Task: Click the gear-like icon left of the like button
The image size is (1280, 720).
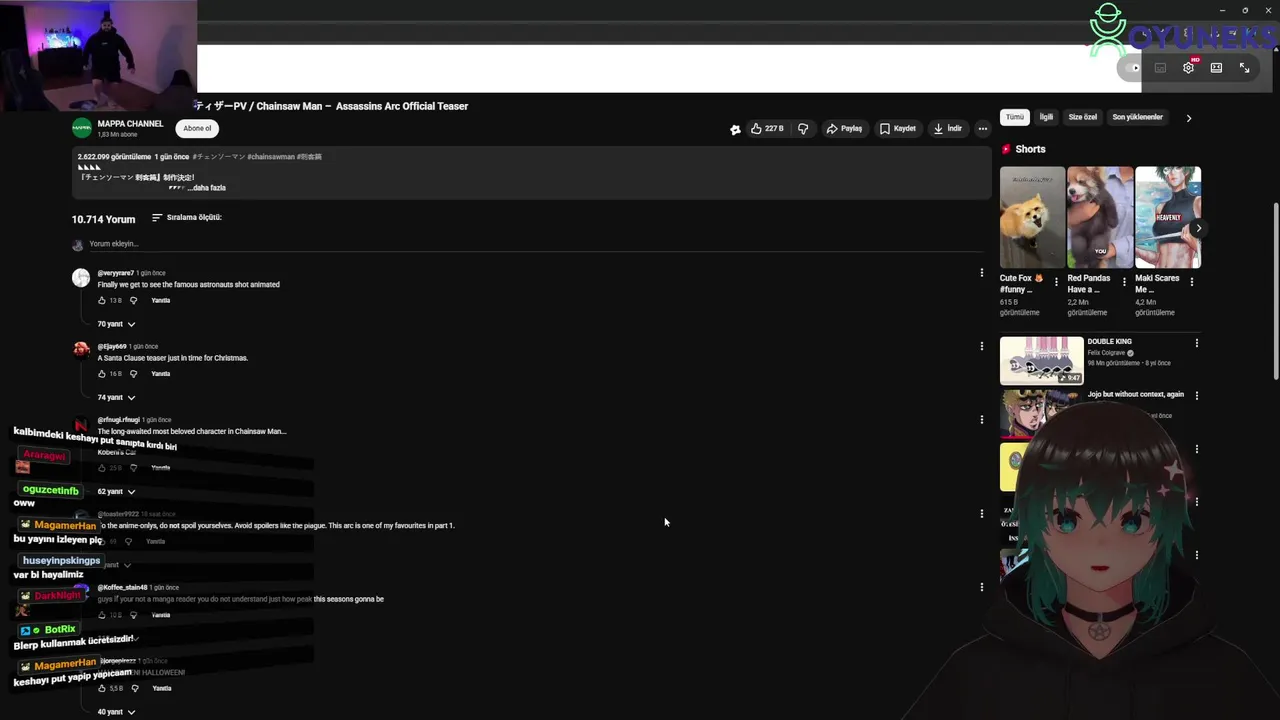Action: pyautogui.click(x=735, y=129)
